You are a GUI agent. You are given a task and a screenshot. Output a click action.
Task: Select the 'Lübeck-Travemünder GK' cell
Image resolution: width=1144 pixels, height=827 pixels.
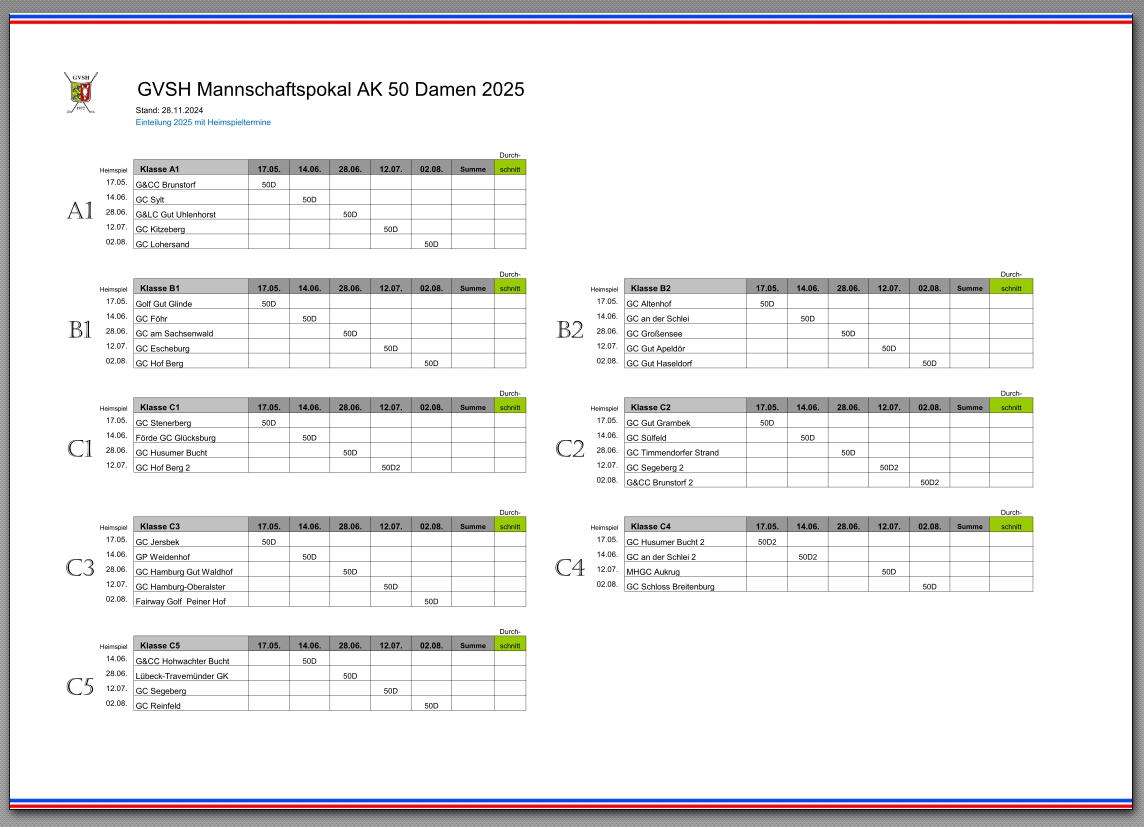click(x=191, y=675)
